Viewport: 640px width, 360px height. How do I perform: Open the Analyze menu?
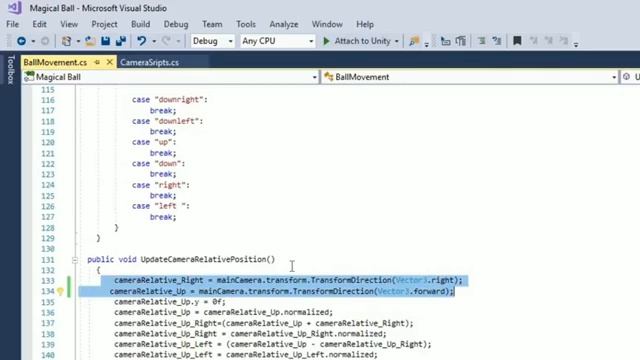tap(284, 24)
